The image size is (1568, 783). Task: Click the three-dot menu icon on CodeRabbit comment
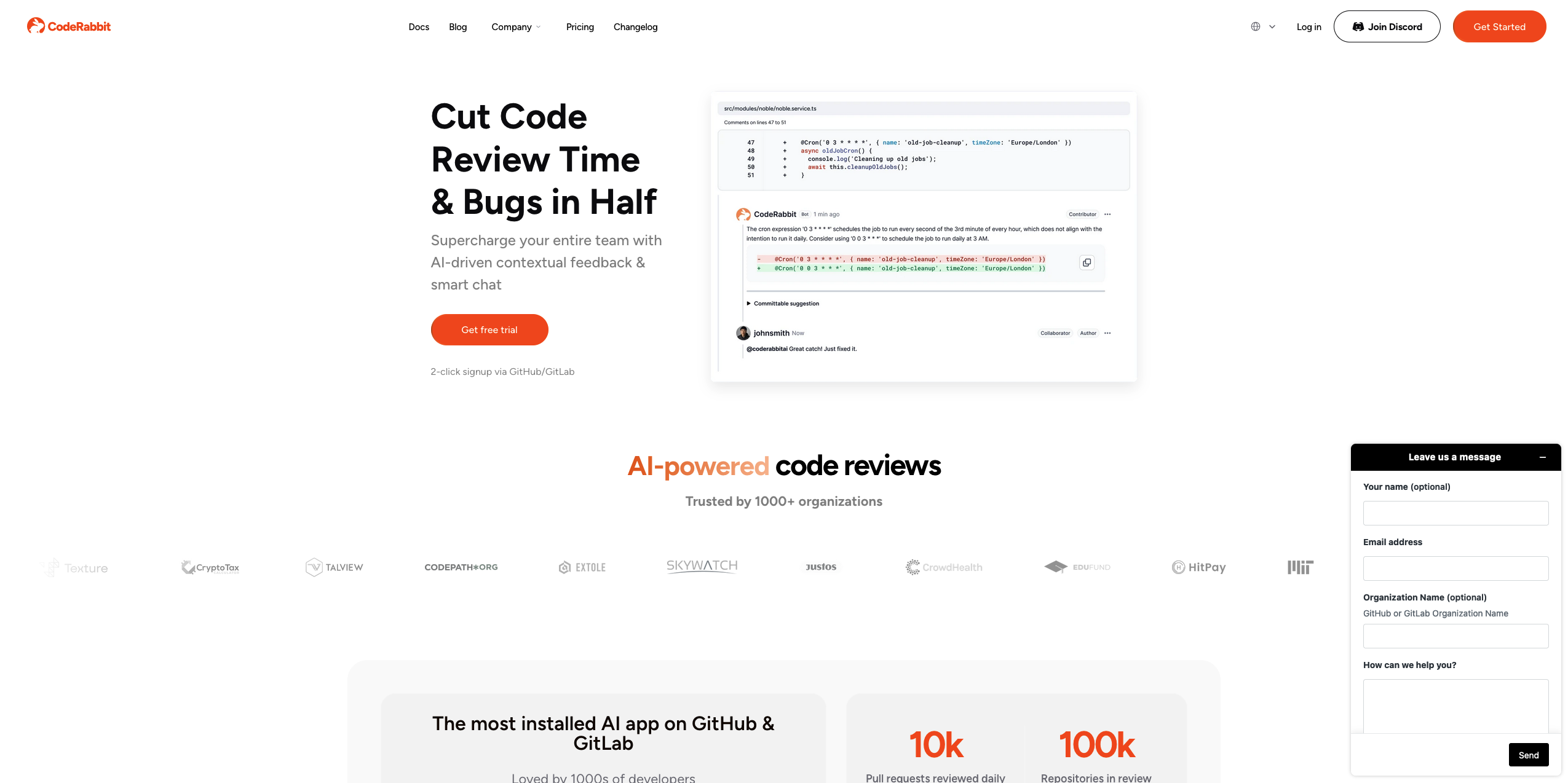(x=1108, y=214)
